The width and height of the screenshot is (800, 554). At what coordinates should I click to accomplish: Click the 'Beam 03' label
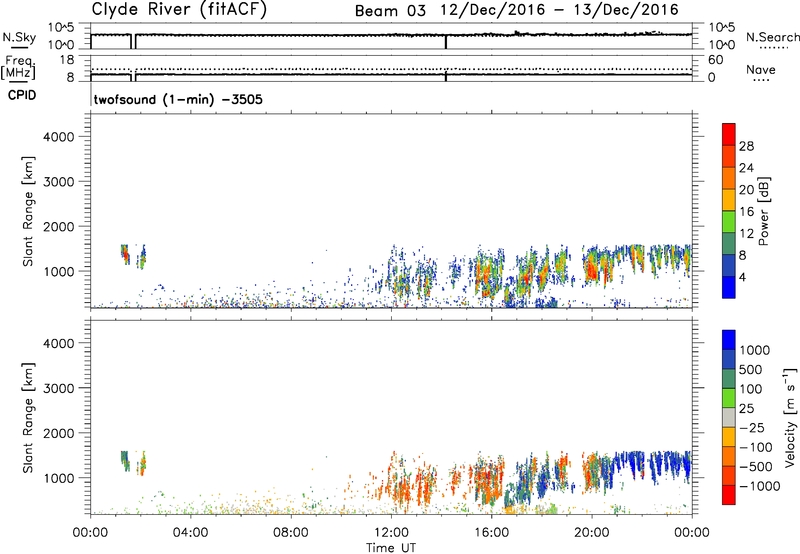pos(390,11)
